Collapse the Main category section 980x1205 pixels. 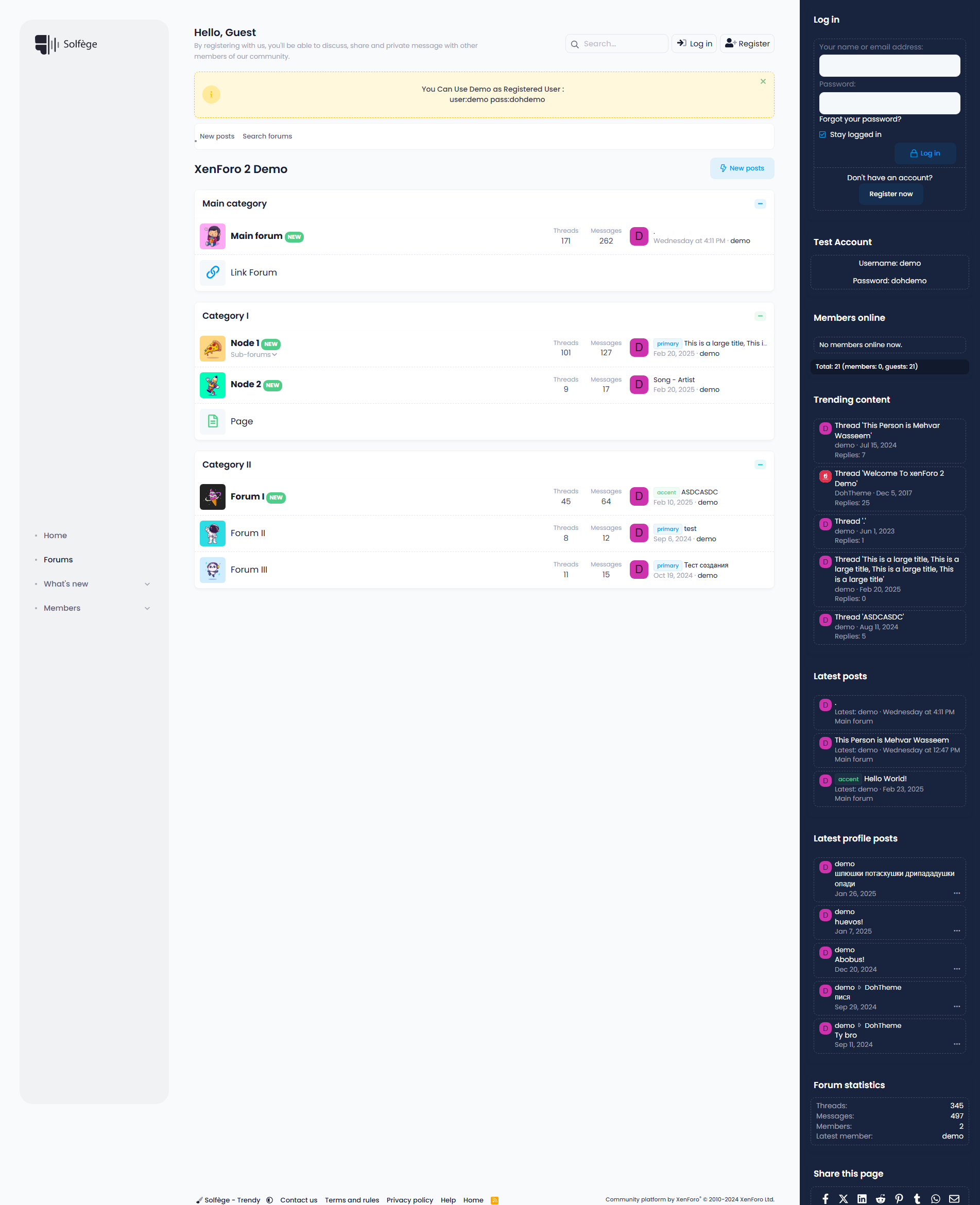click(x=760, y=204)
